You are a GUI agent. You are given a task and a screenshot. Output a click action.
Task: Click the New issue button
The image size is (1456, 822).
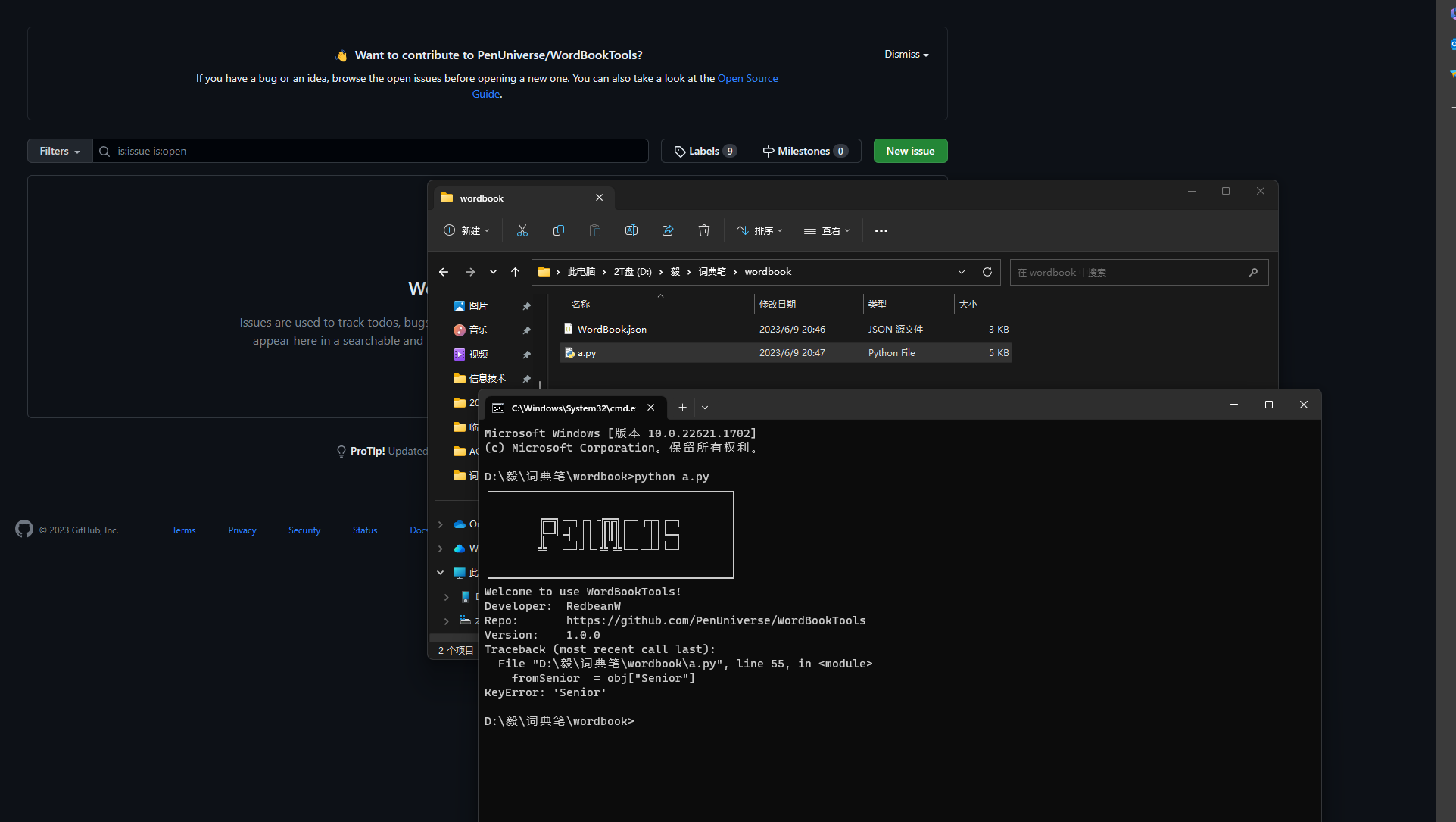tap(909, 150)
